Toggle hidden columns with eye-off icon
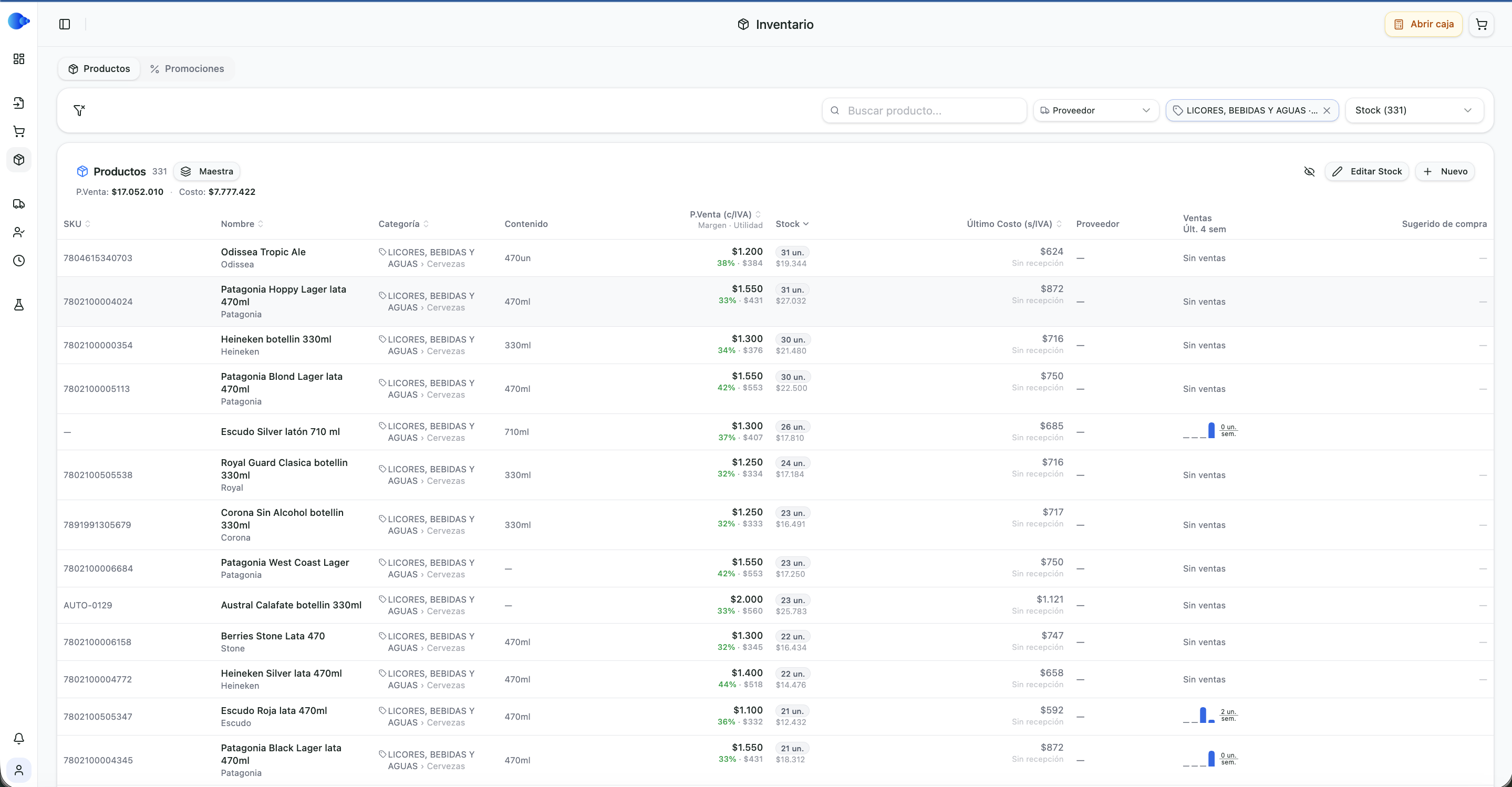The width and height of the screenshot is (1512, 787). click(1310, 171)
